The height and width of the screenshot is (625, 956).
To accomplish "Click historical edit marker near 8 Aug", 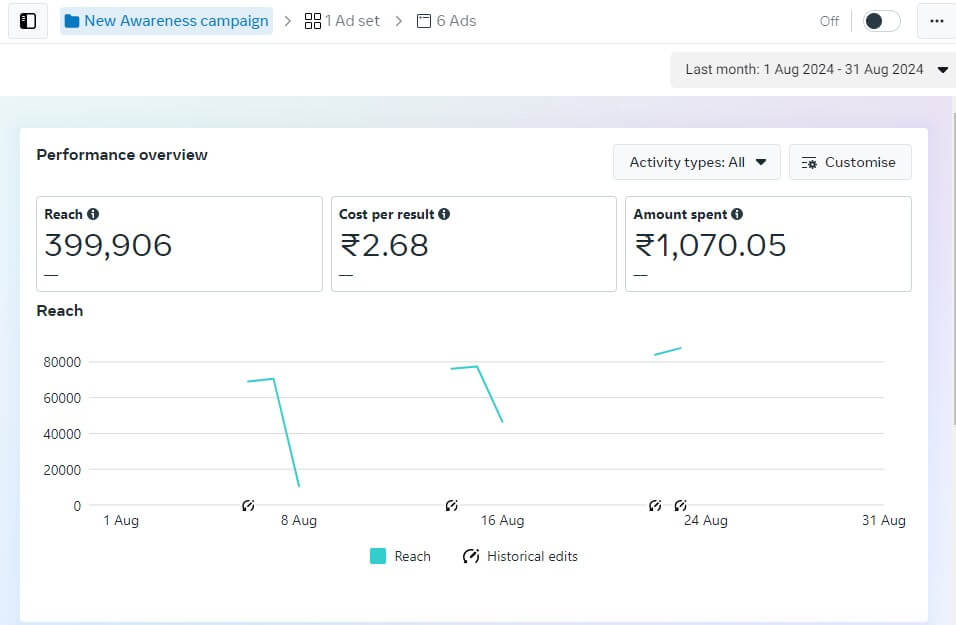I will coord(248,506).
